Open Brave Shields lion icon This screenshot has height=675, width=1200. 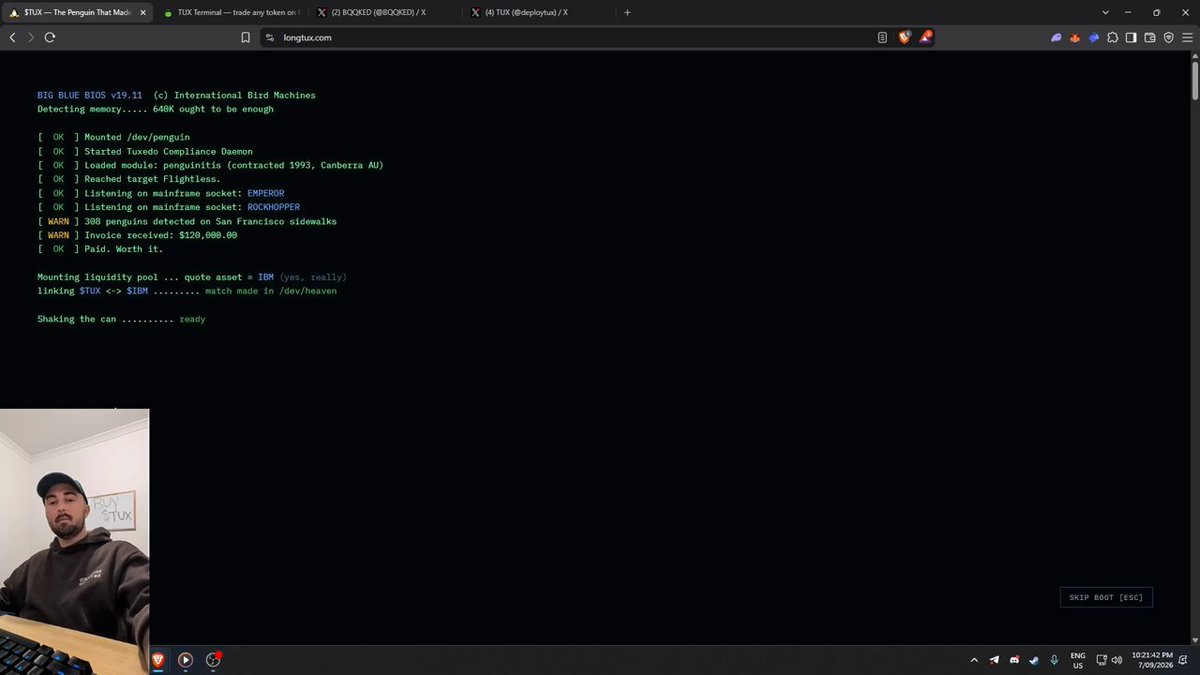coord(904,37)
